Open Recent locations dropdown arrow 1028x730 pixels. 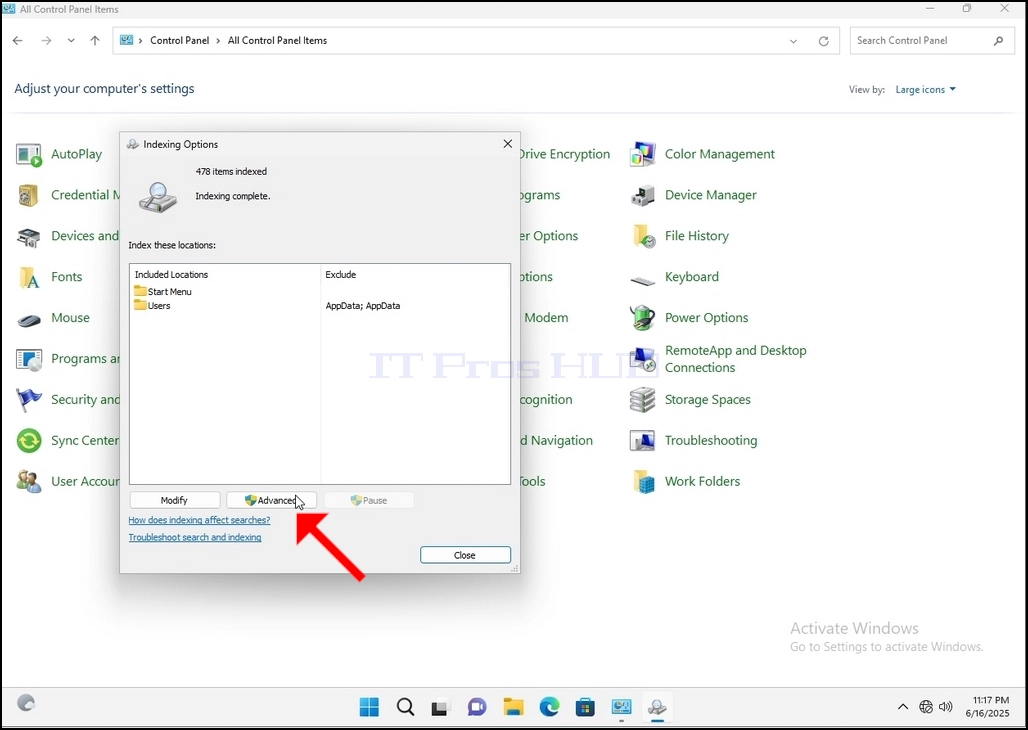(x=71, y=41)
